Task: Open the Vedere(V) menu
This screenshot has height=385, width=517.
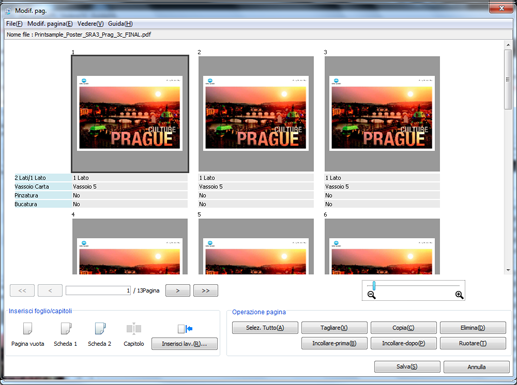Action: (x=90, y=24)
